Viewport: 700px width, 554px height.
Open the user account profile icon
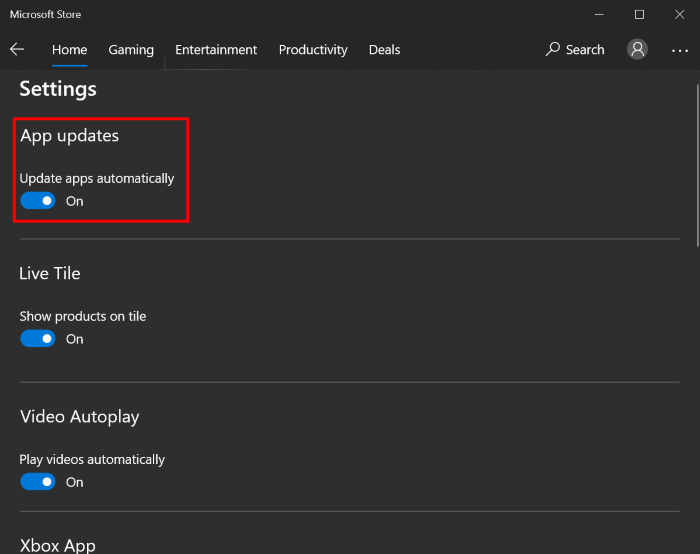click(637, 49)
